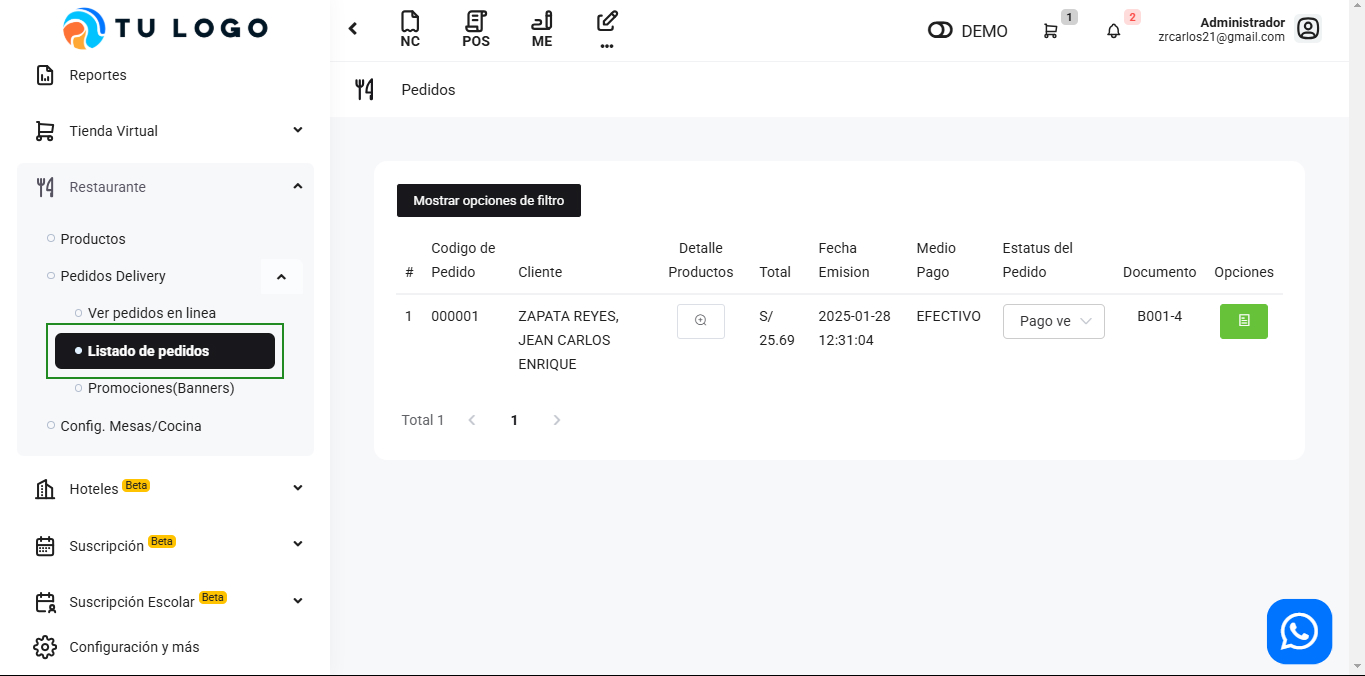Select page 1 in pagination
Viewport: 1365px width, 676px height.
[x=514, y=420]
